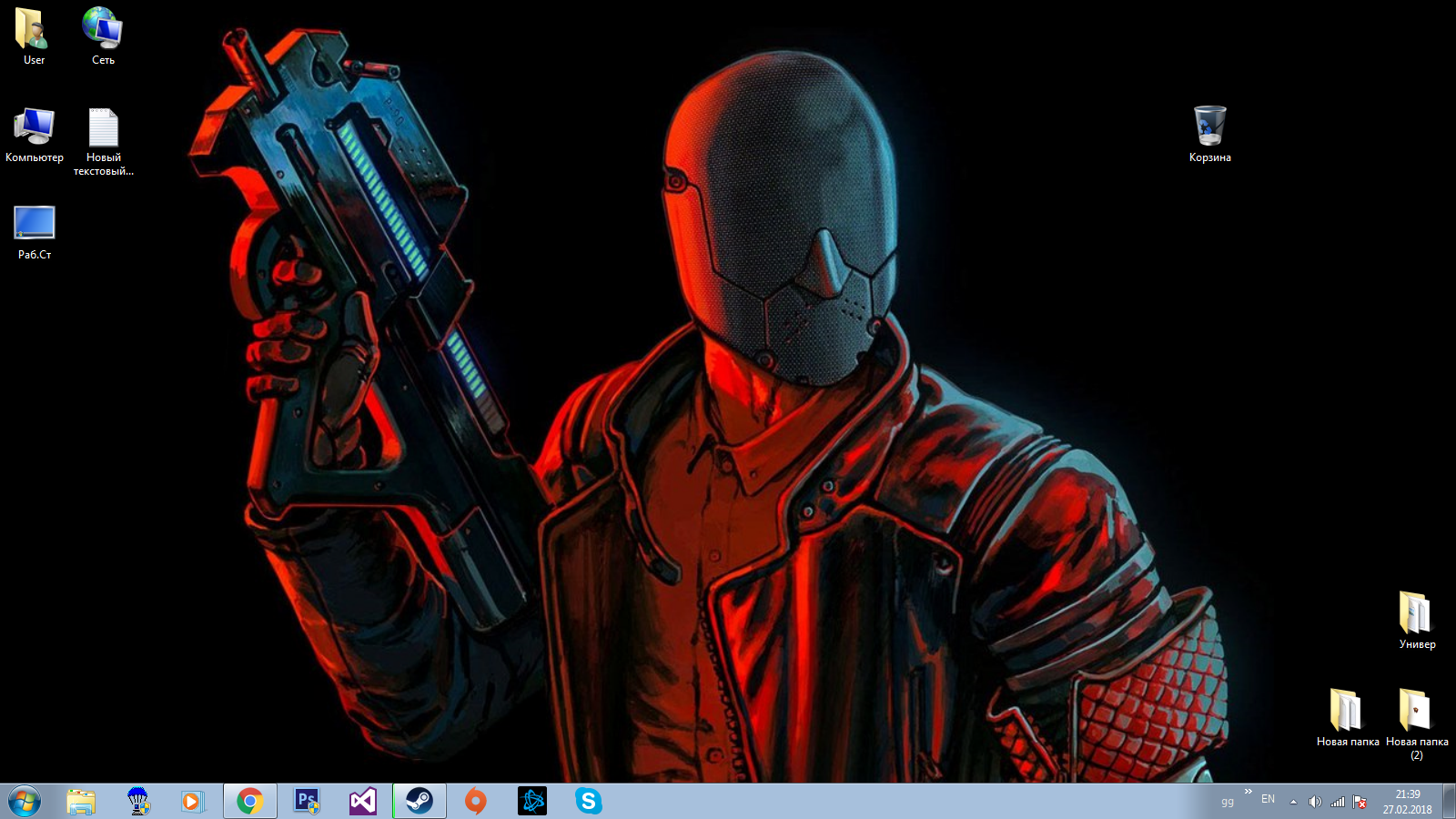Open Action Center flag icon
This screenshot has width=1456, height=819.
tap(1360, 802)
